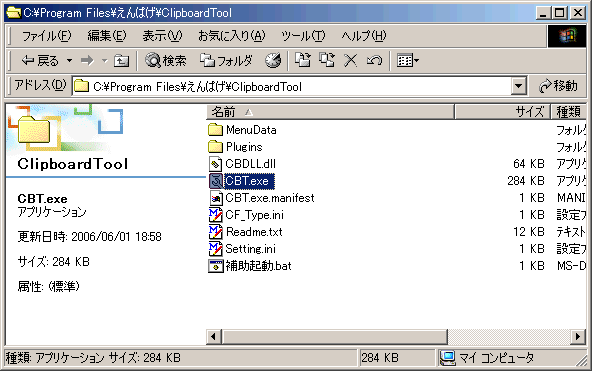Screen dimensions: 592x371
Task: Click the horizontal scrollbar thumb
Action: click(335, 336)
